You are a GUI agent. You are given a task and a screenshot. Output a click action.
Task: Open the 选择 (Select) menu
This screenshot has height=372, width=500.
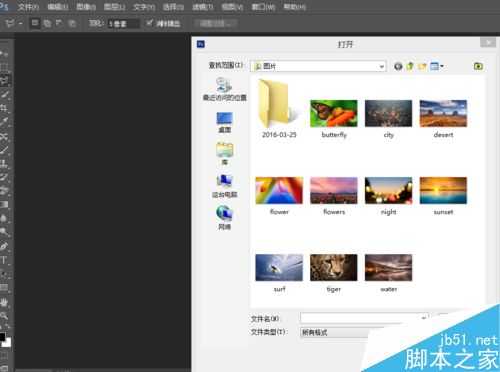[173, 7]
